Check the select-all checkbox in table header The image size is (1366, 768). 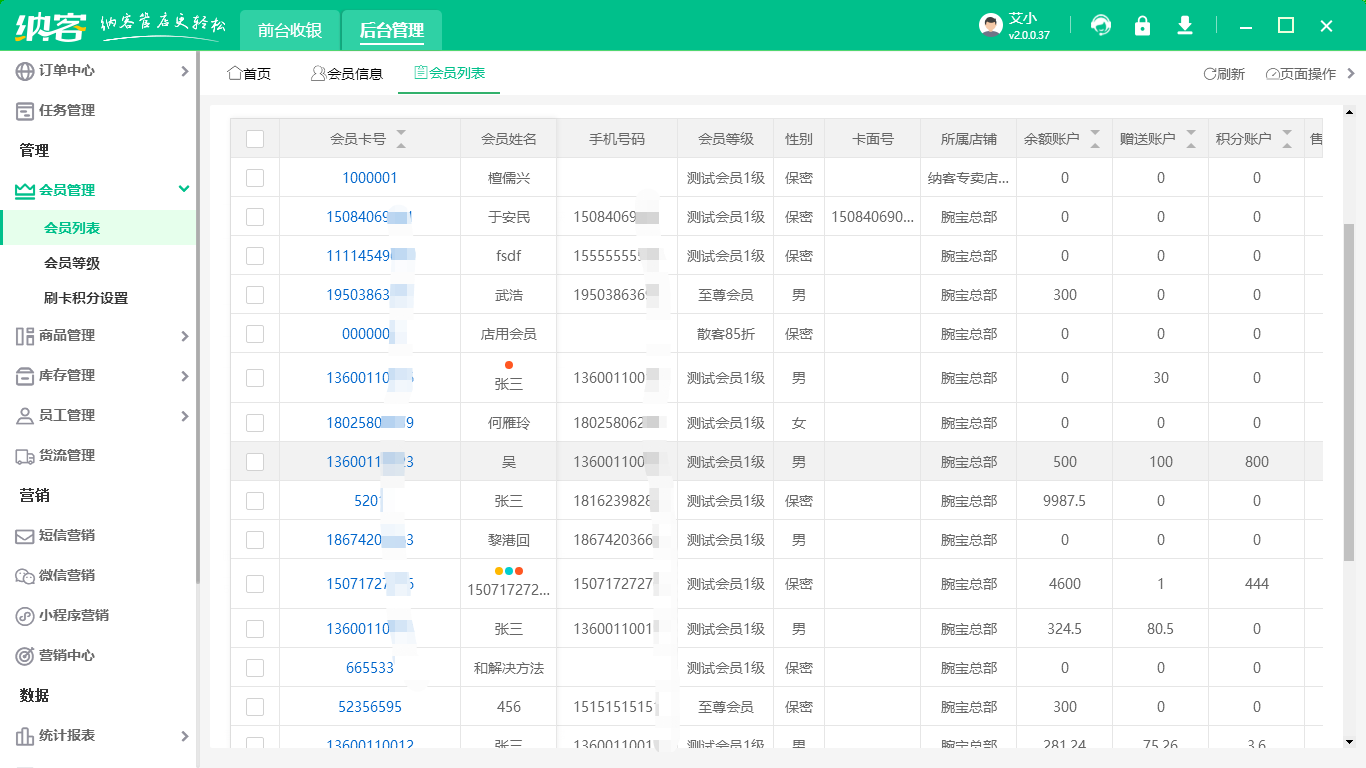coord(255,139)
